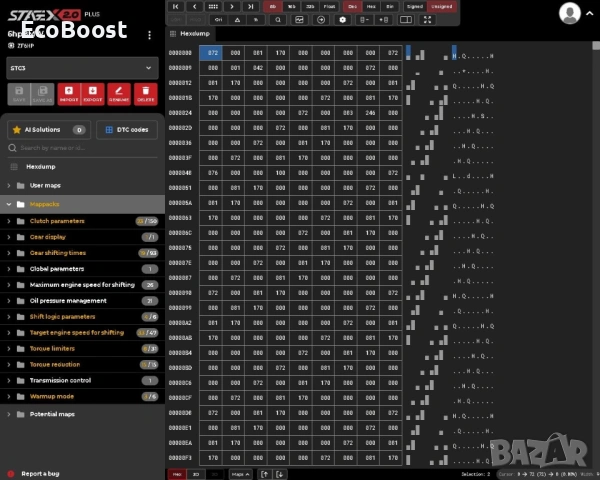The width and height of the screenshot is (600, 480).
Task: Select Float data type
Action: pyautogui.click(x=329, y=7)
